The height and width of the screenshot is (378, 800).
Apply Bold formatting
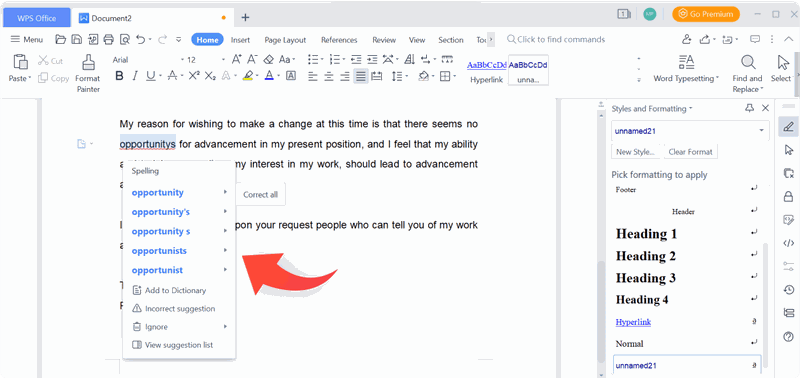tap(119, 76)
